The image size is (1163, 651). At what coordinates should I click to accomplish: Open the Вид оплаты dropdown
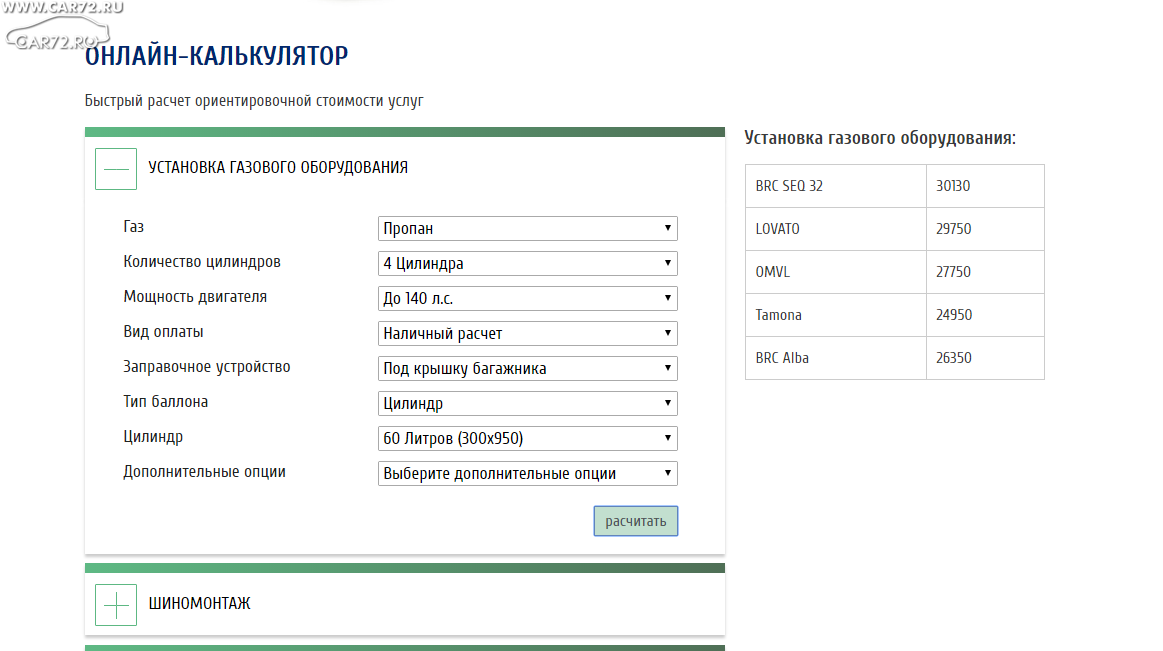pos(527,333)
